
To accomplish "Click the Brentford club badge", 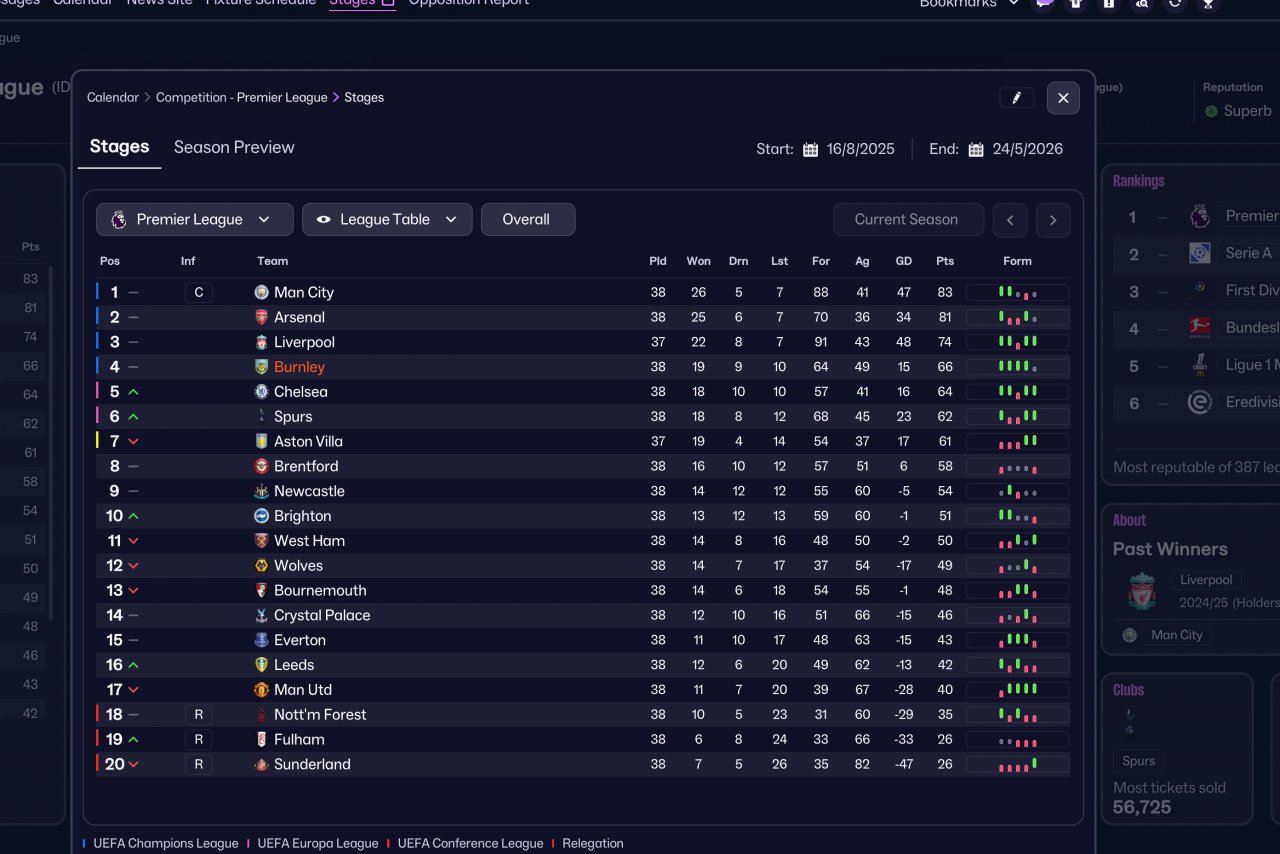I will pyautogui.click(x=261, y=466).
